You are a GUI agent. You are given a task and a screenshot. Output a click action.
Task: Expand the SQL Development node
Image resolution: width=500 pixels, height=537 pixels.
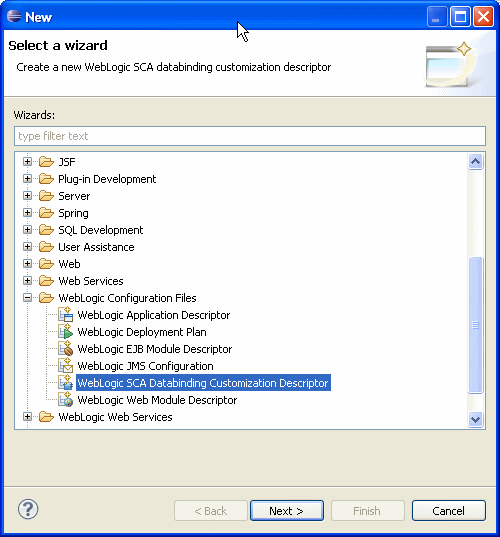tap(27, 229)
